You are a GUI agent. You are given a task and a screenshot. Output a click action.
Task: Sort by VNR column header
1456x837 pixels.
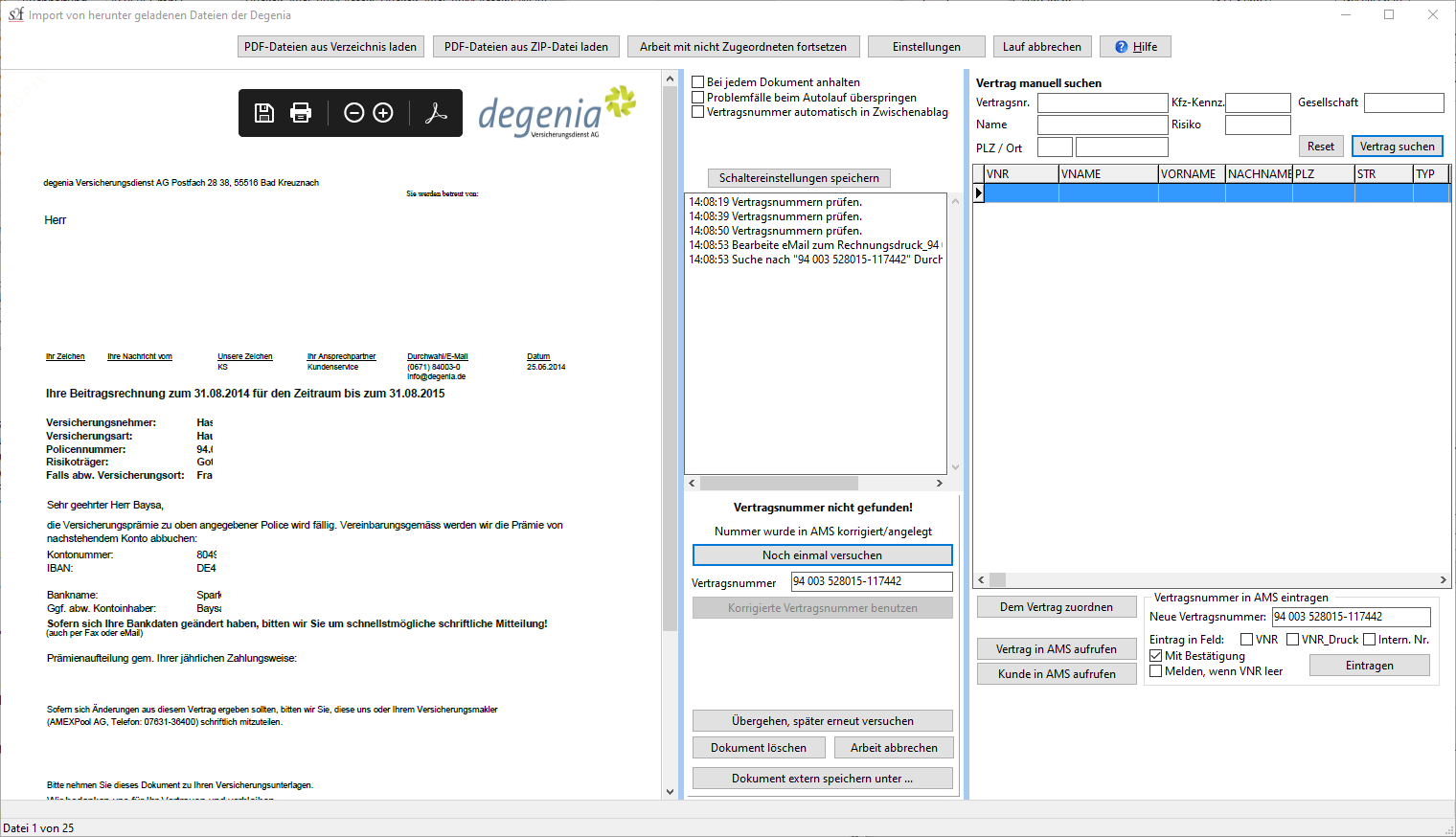[1021, 174]
